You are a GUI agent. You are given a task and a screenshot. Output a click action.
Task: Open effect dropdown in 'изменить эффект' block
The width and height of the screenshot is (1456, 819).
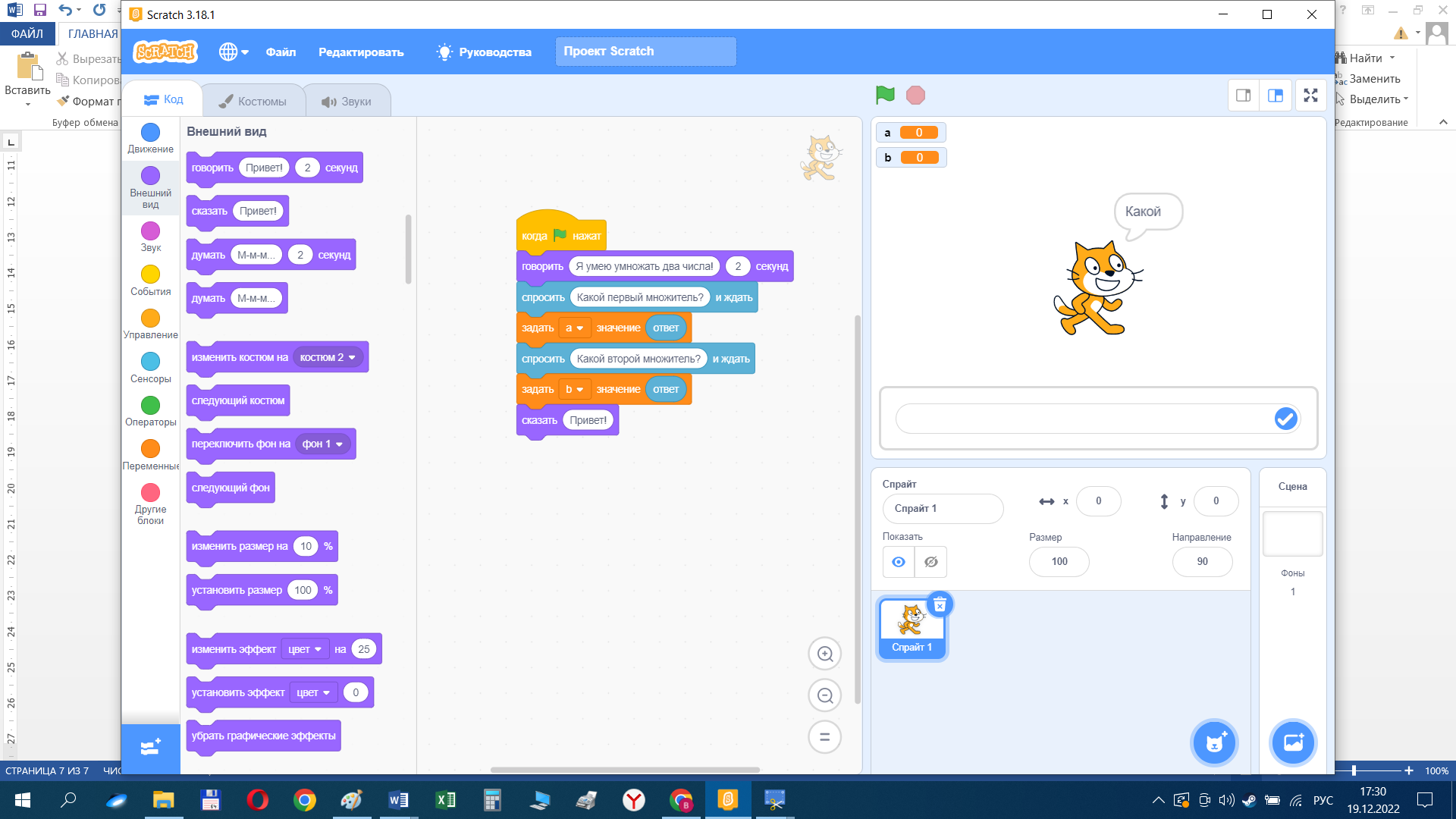[305, 649]
